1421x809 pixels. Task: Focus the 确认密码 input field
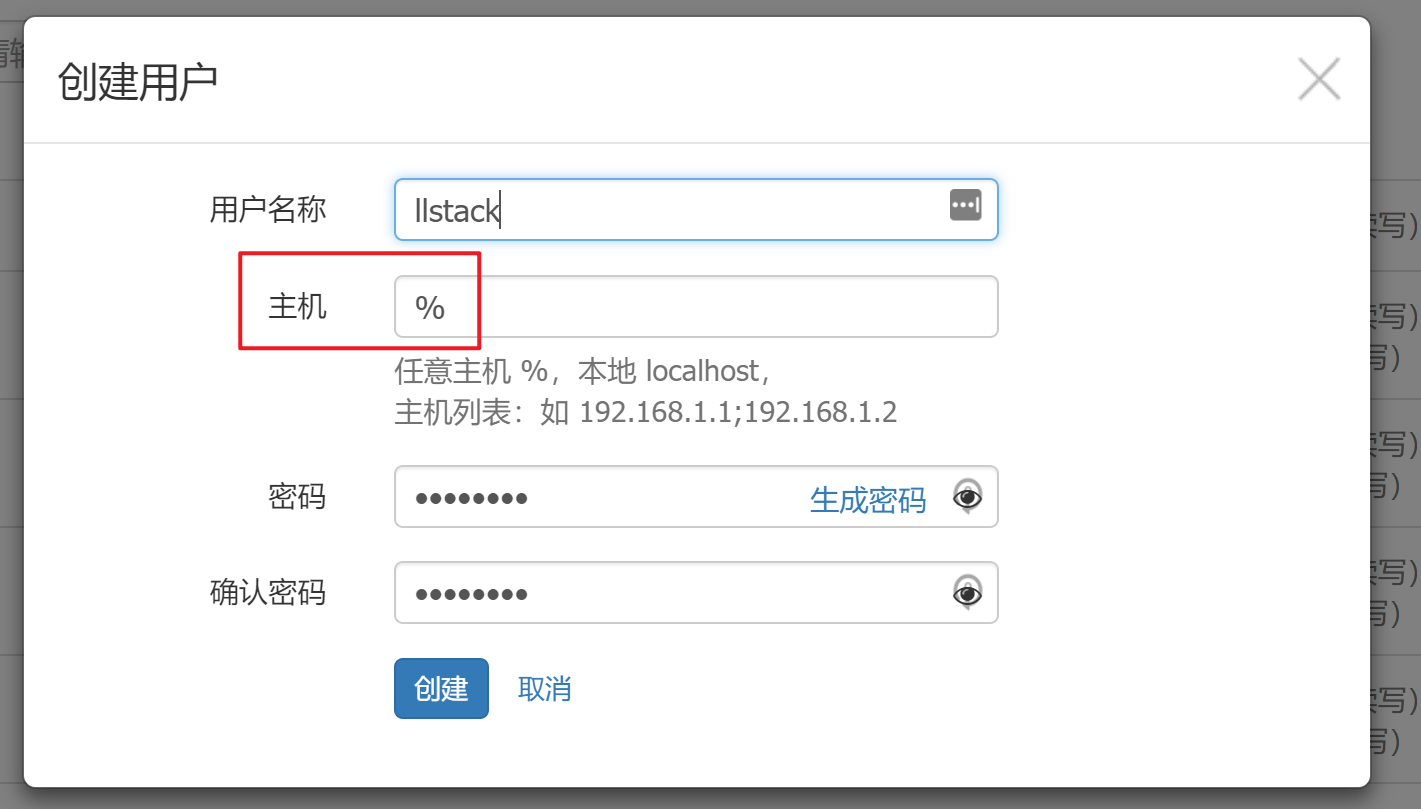coord(696,592)
